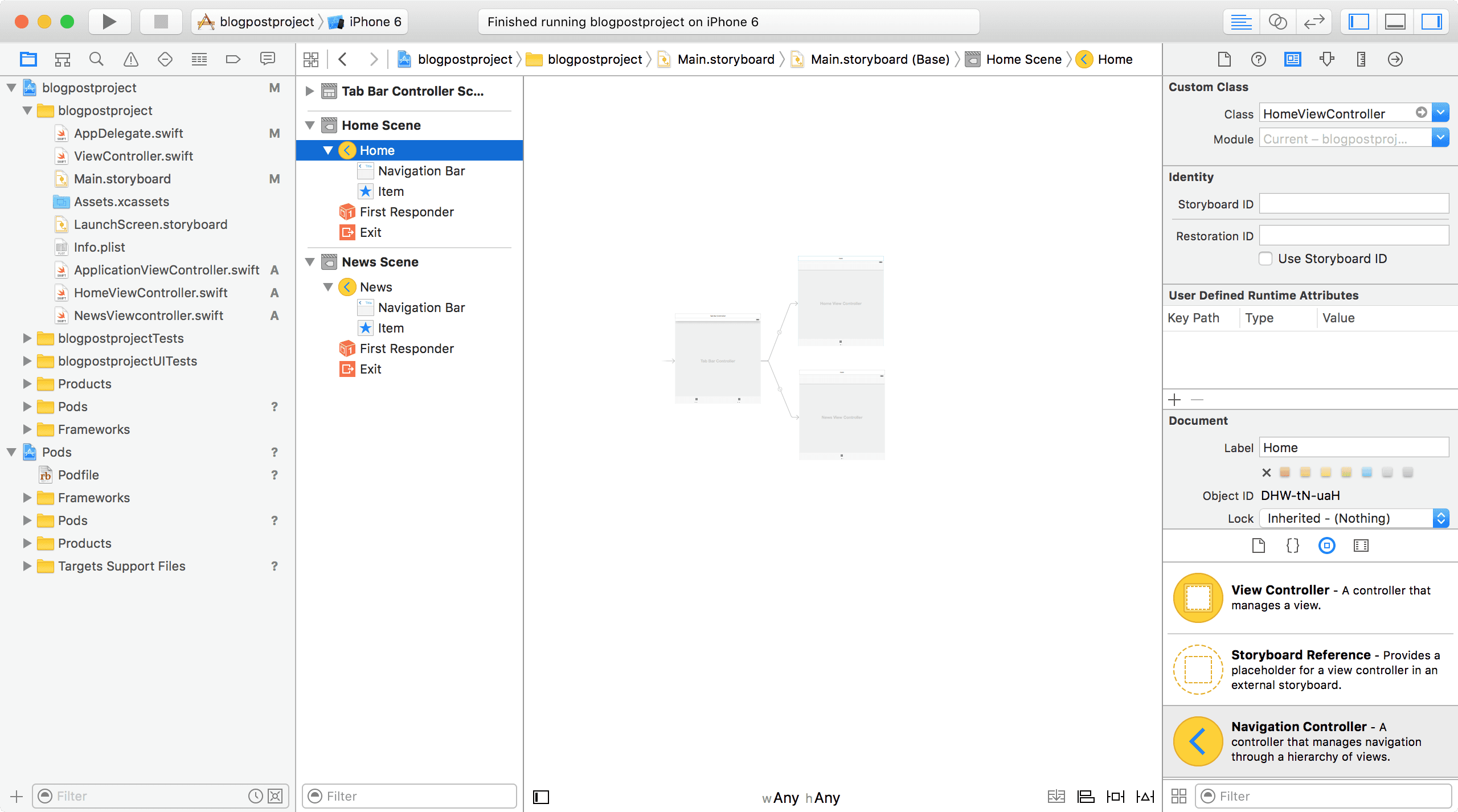Switch to the Attributes inspector

pyautogui.click(x=1327, y=59)
